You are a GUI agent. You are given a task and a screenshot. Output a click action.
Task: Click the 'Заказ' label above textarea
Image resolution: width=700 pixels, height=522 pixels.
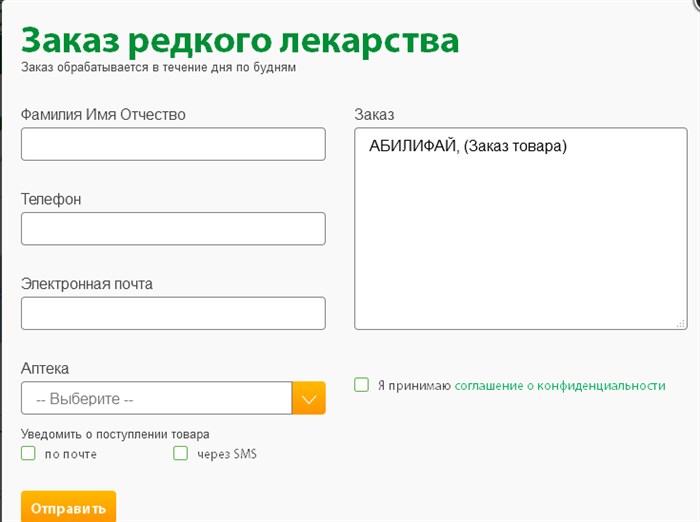tap(374, 115)
